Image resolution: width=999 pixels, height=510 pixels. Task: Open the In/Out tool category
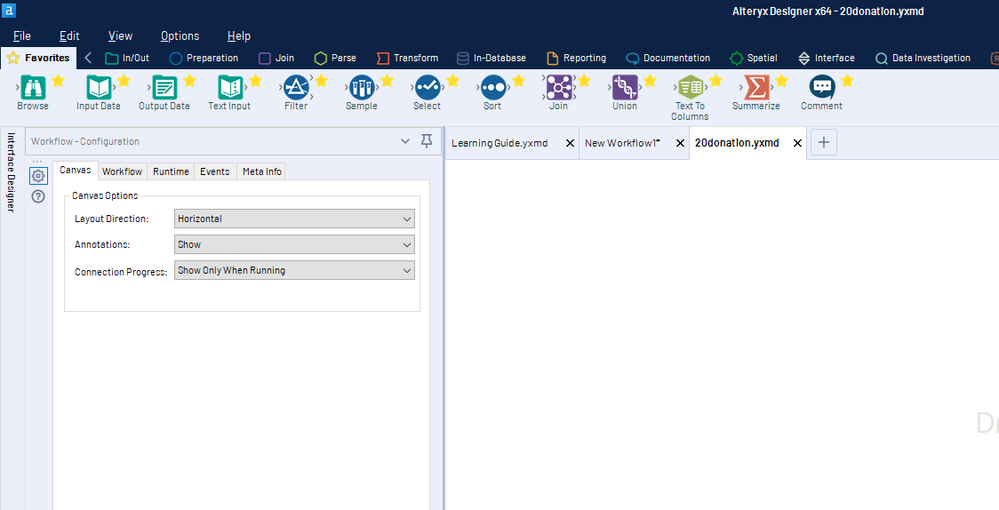(x=127, y=58)
